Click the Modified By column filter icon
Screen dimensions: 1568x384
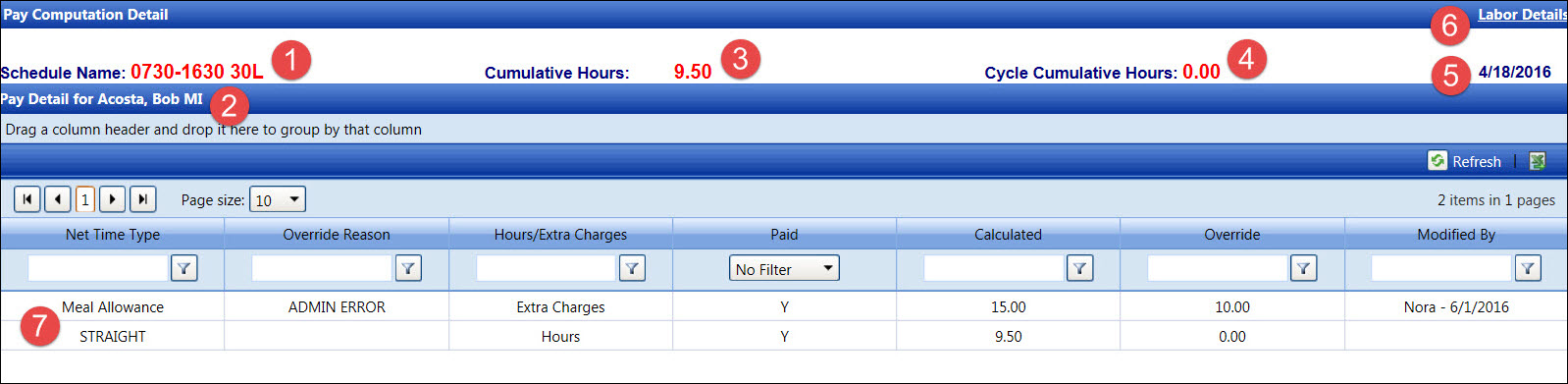(1528, 268)
